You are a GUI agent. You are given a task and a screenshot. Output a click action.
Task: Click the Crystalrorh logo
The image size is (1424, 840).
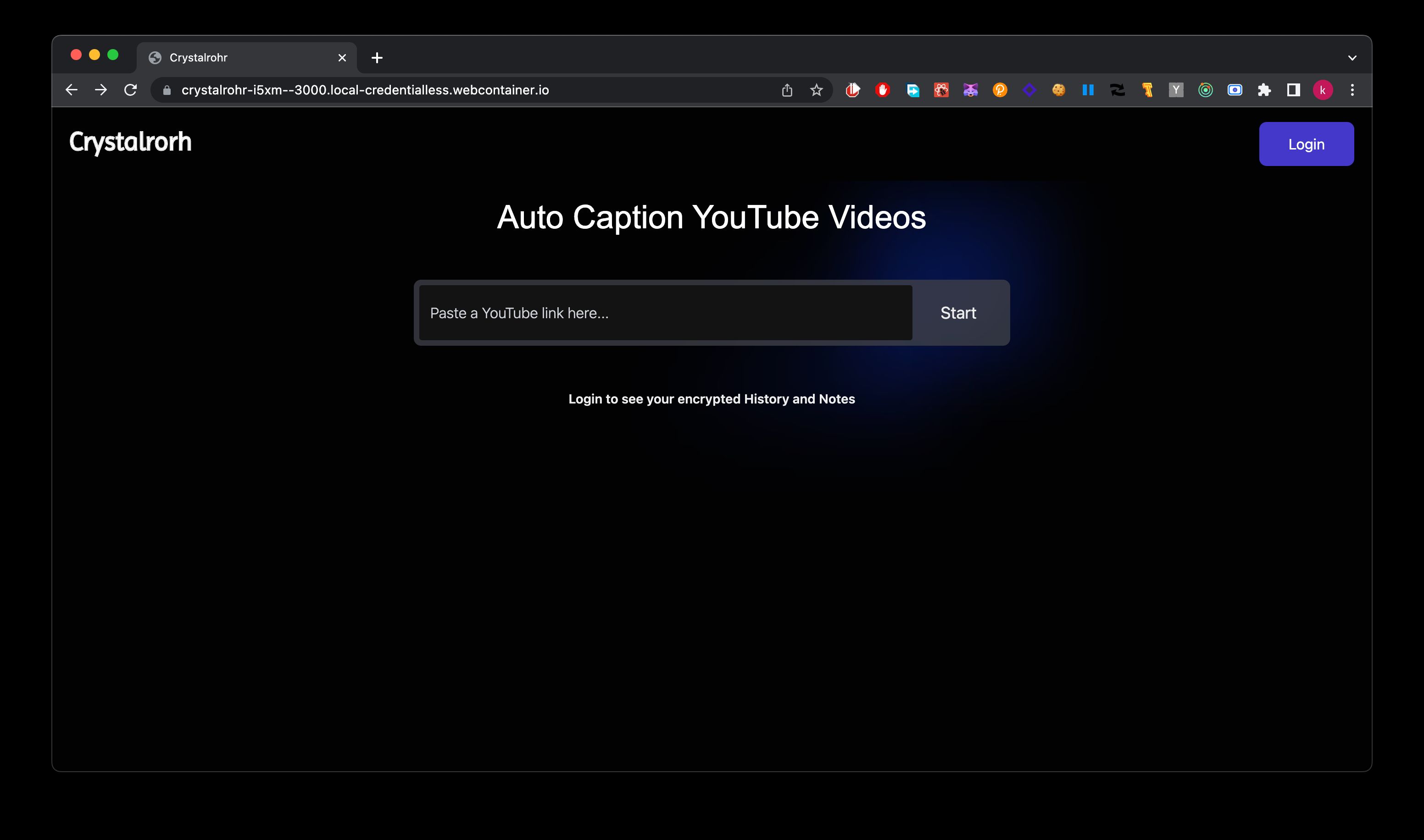[130, 142]
